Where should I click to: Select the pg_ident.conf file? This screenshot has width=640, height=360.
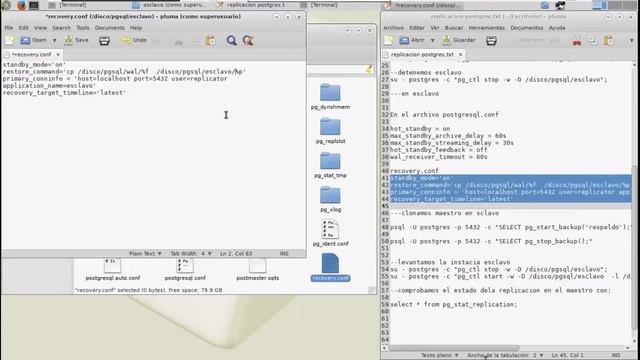330,233
